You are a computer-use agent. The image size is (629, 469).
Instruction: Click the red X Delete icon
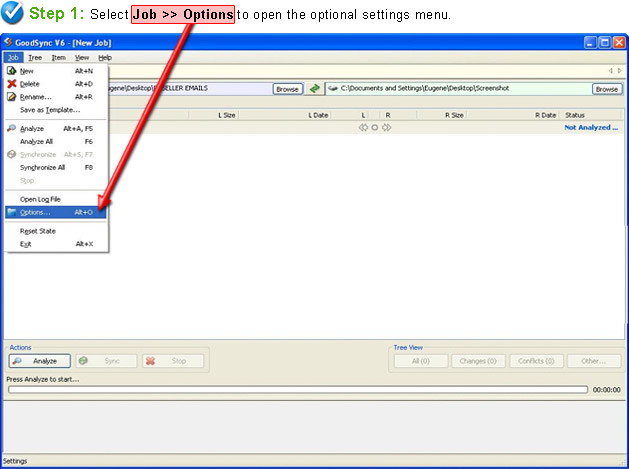point(12,84)
